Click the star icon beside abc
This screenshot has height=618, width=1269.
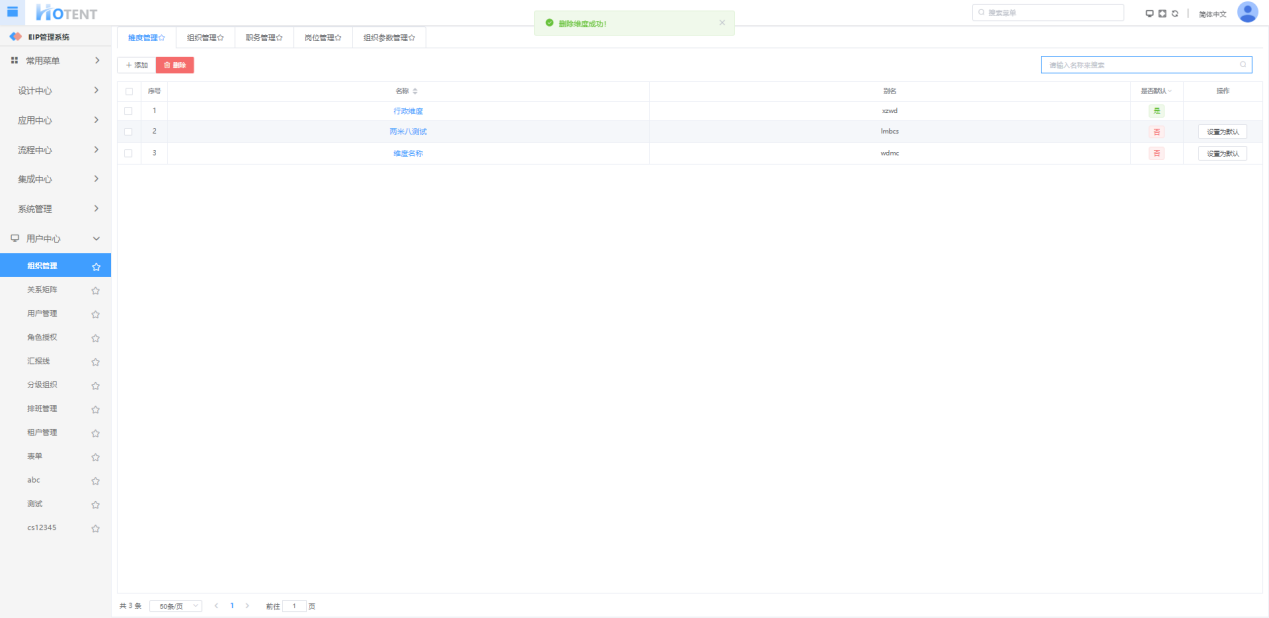96,481
